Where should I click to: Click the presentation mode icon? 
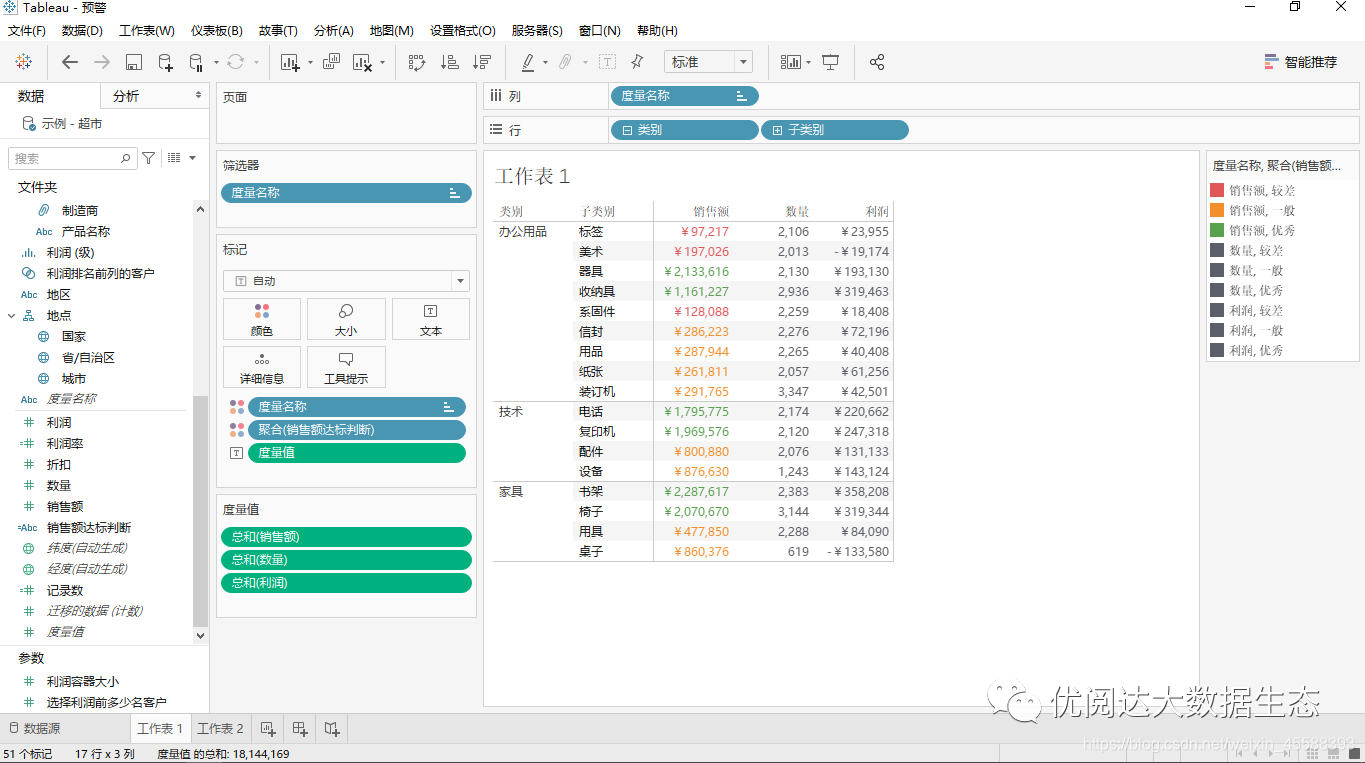830,62
